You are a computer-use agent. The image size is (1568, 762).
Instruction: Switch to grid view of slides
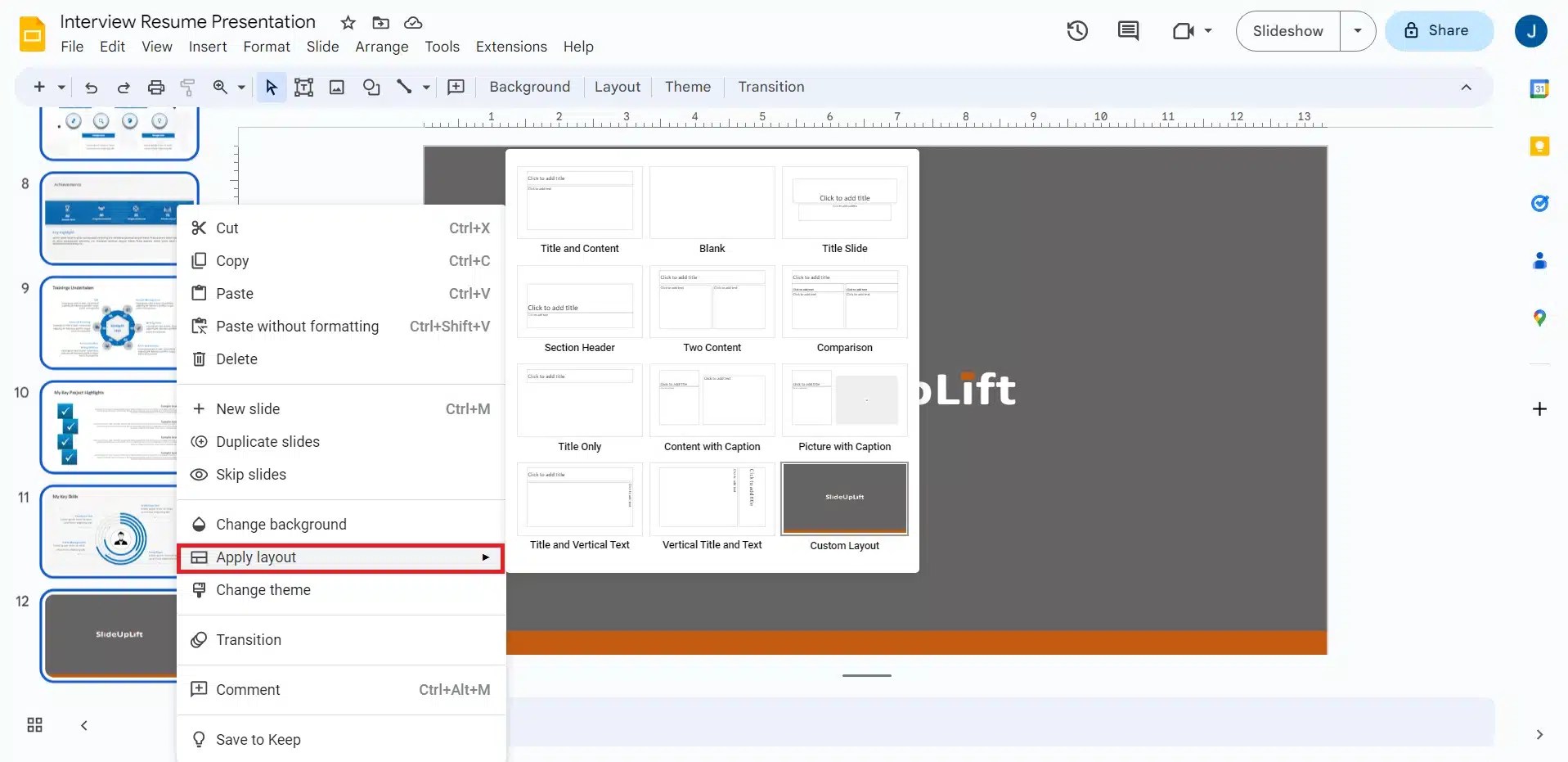click(34, 725)
